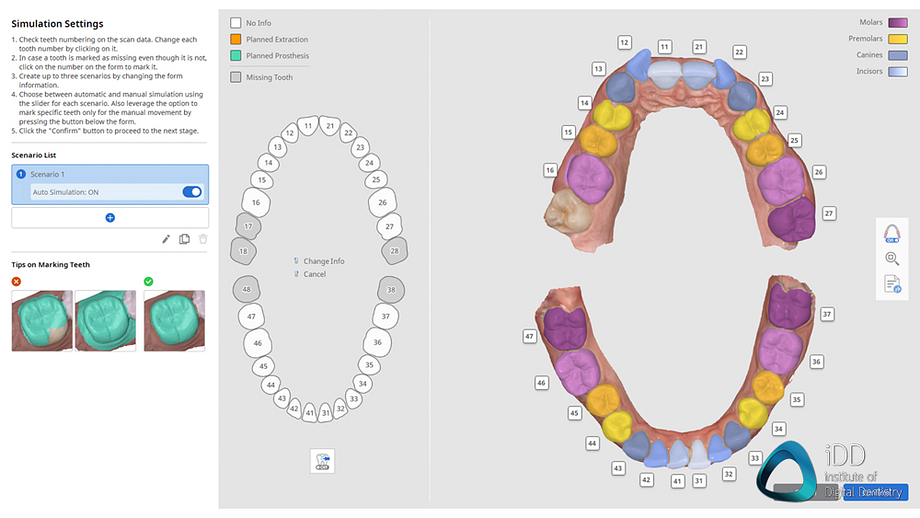Image resolution: width=920 pixels, height=518 pixels.
Task: Select the Planned Extraction orange swatch
Action: [235, 39]
